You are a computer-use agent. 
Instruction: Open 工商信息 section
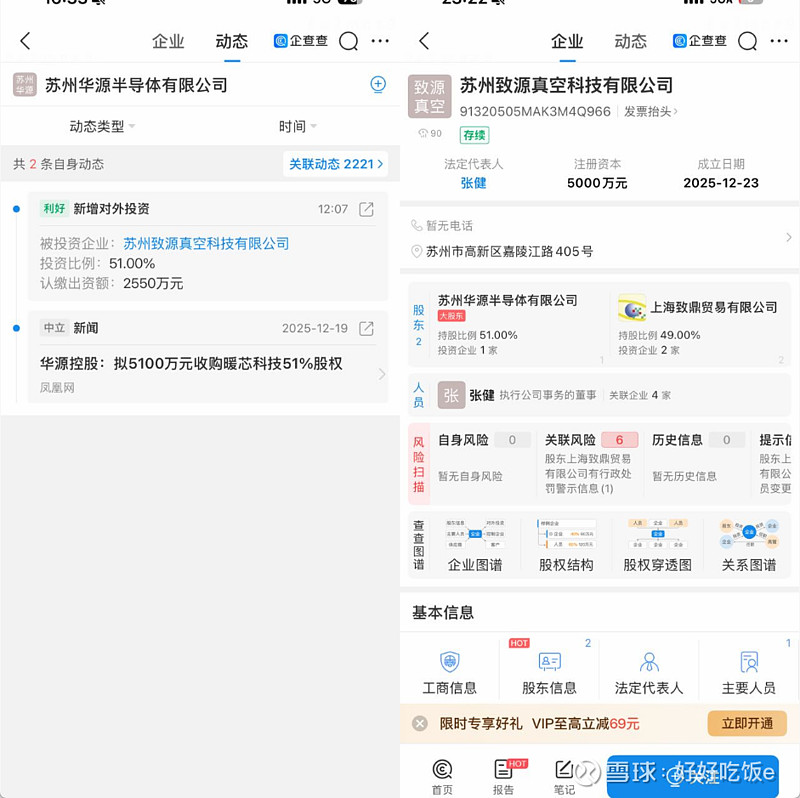click(449, 672)
